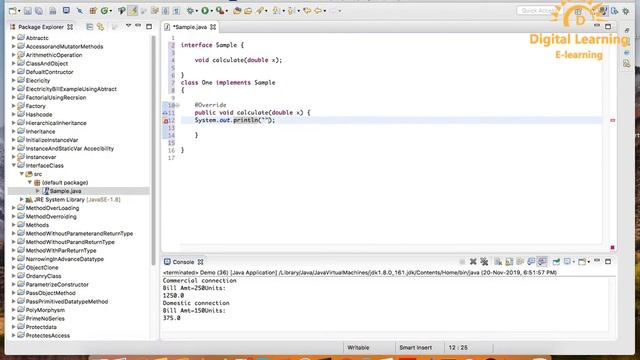
Task: Click the New Java Class green icon
Action: click(x=104, y=11)
